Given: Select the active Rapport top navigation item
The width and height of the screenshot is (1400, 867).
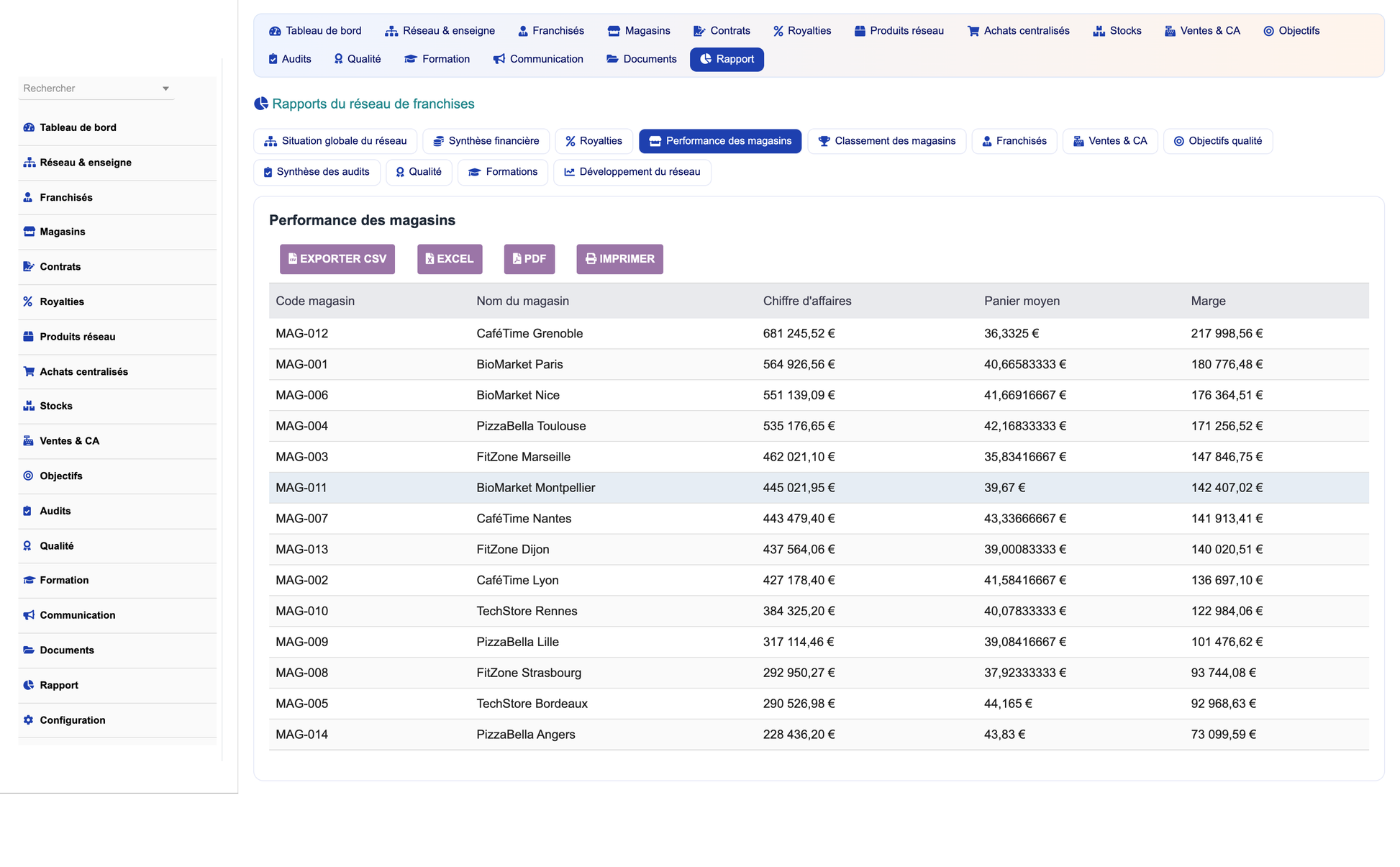Looking at the screenshot, I should tap(727, 59).
